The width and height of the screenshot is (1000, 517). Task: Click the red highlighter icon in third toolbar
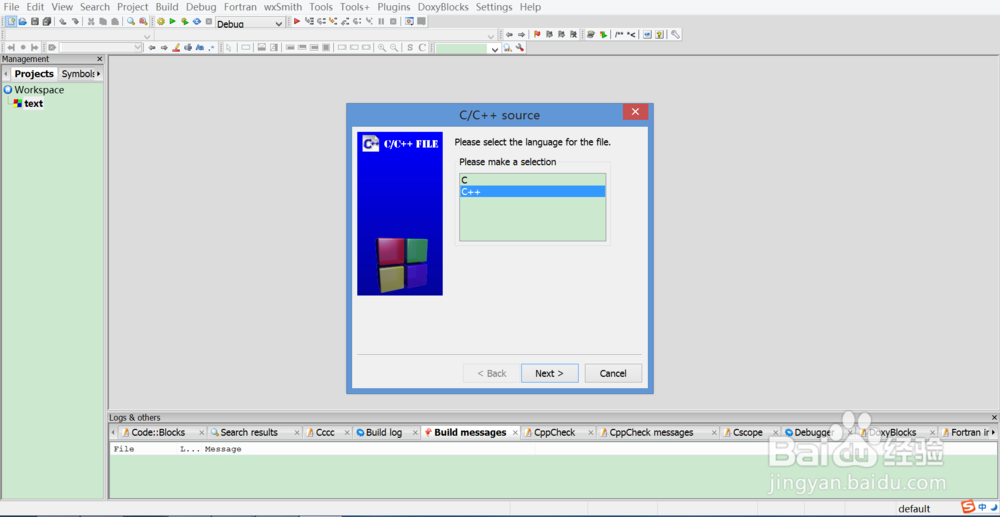[x=177, y=47]
